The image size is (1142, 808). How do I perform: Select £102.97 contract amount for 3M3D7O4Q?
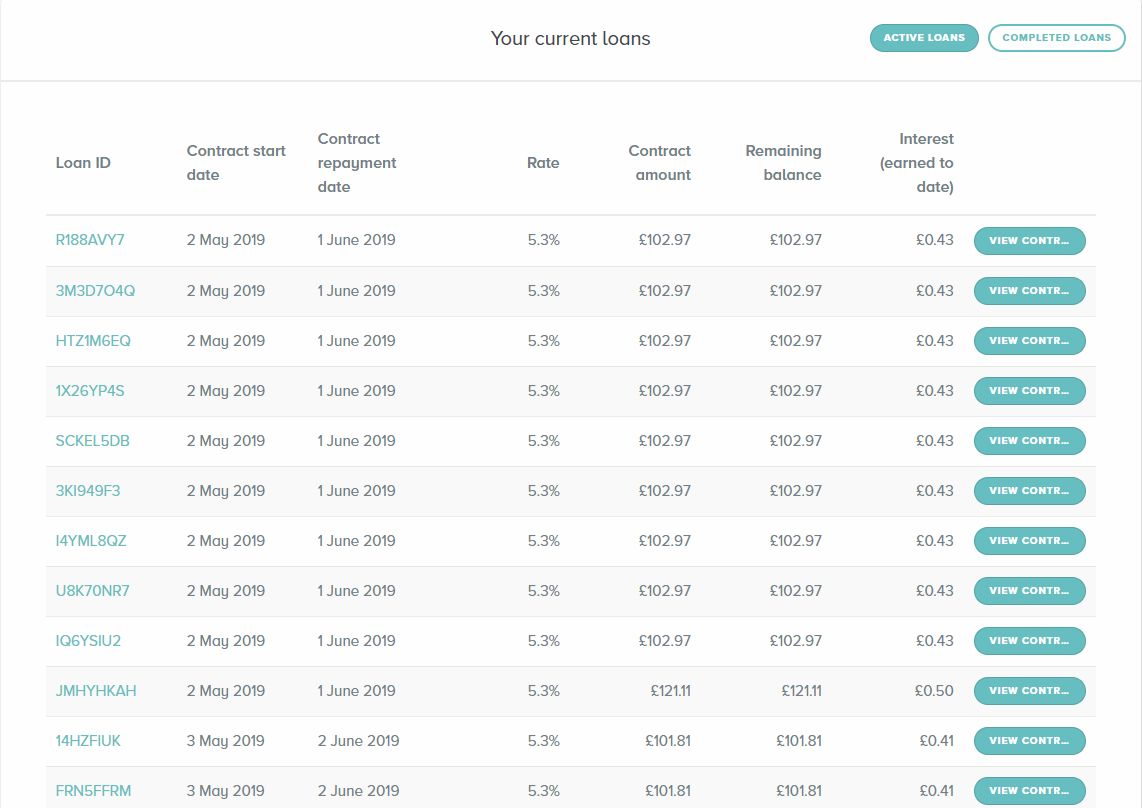click(664, 291)
